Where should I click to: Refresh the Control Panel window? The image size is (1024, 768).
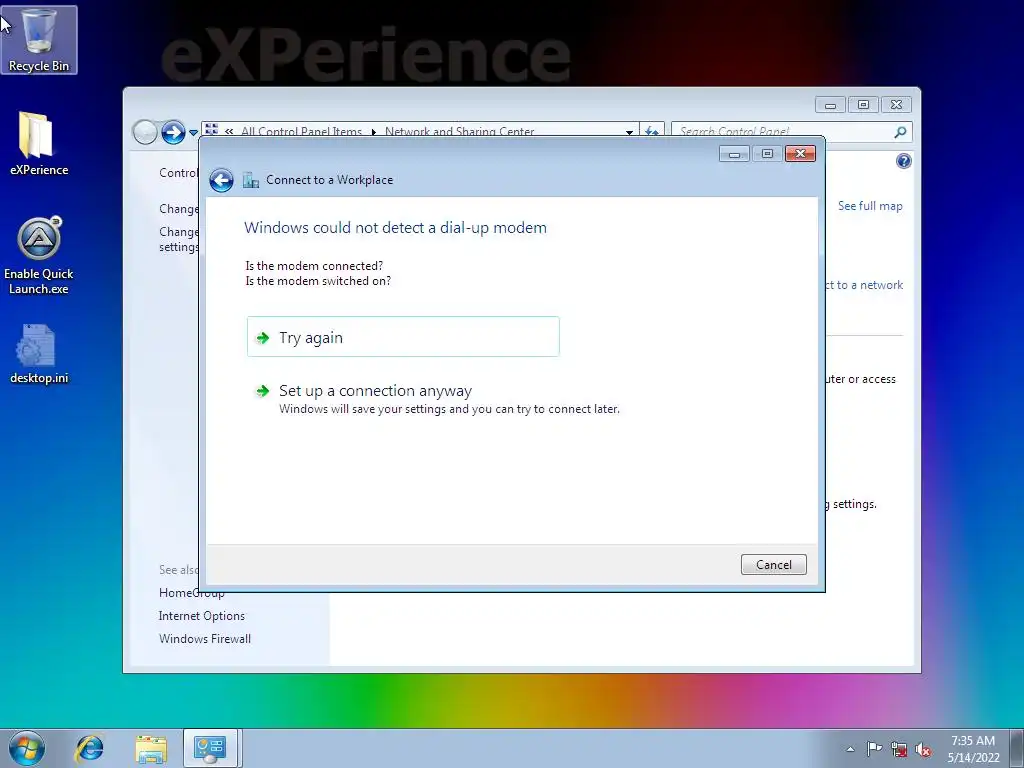pyautogui.click(x=652, y=131)
